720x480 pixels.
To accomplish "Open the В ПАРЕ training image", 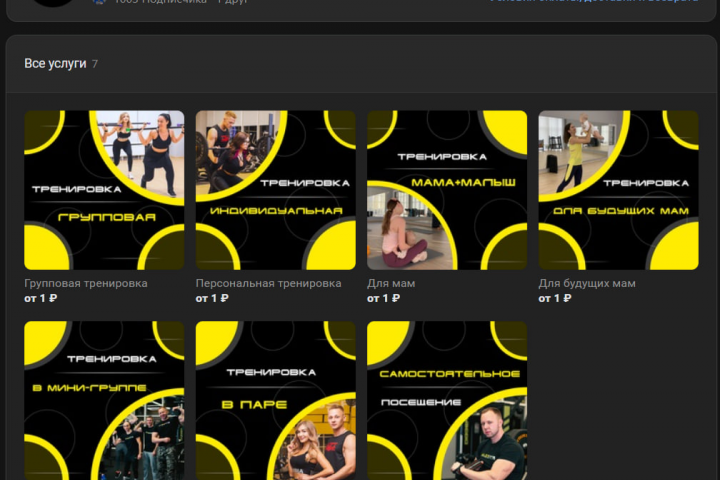I will 276,401.
